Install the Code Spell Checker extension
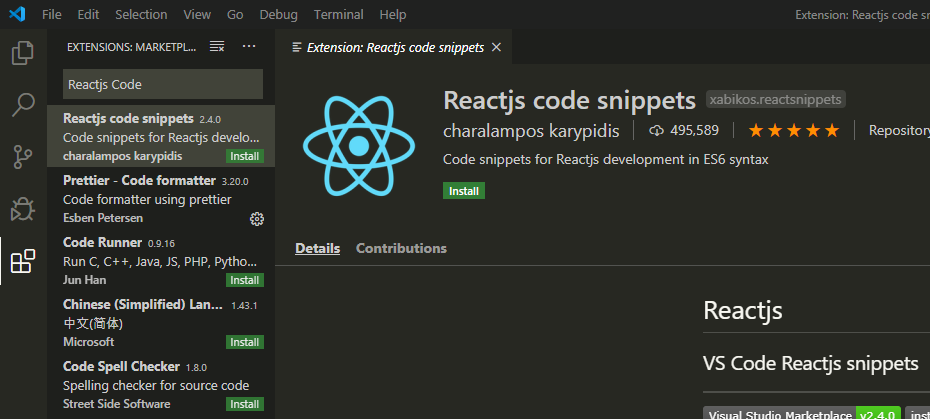Viewport: 930px width, 419px height. pos(244,404)
